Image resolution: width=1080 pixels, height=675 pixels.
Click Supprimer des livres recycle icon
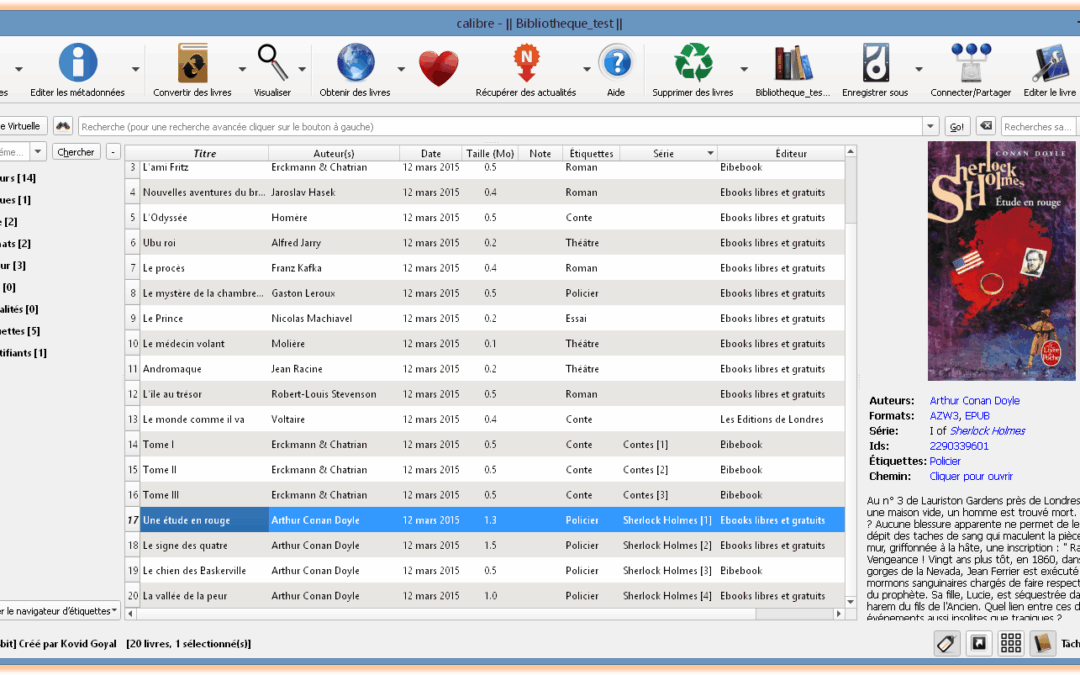coord(693,63)
